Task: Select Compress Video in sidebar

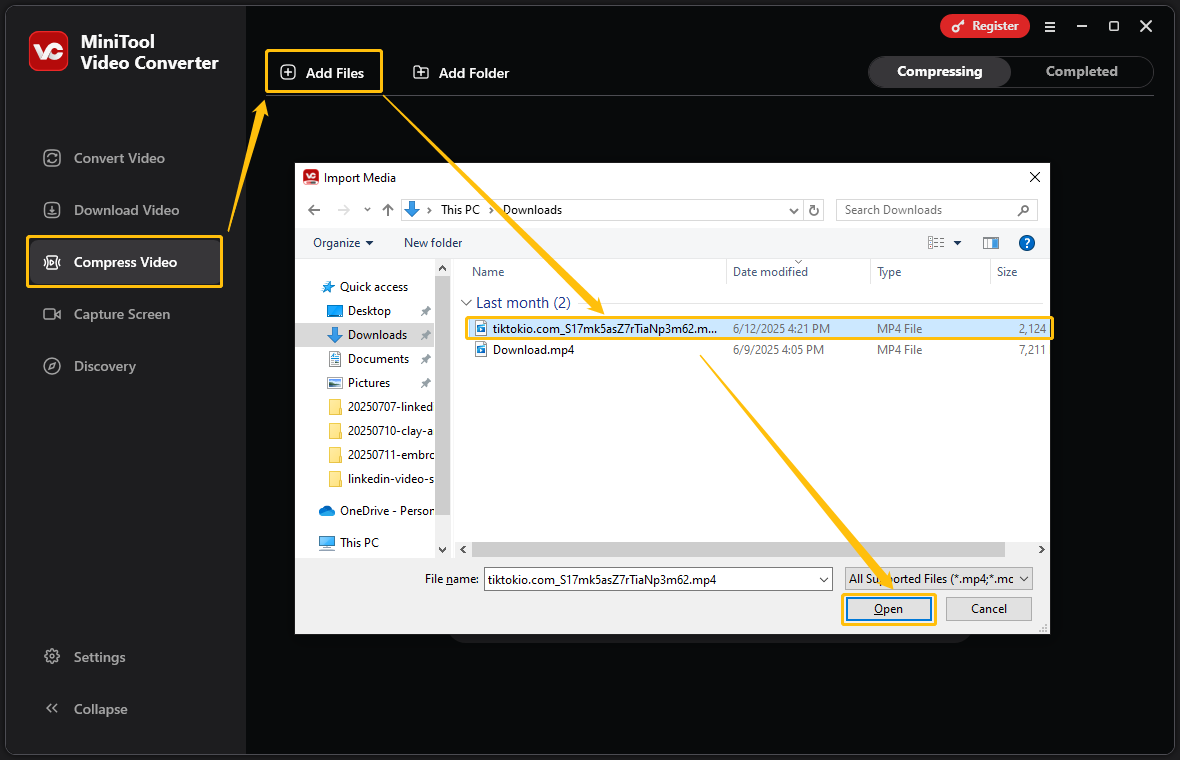Action: click(x=125, y=262)
